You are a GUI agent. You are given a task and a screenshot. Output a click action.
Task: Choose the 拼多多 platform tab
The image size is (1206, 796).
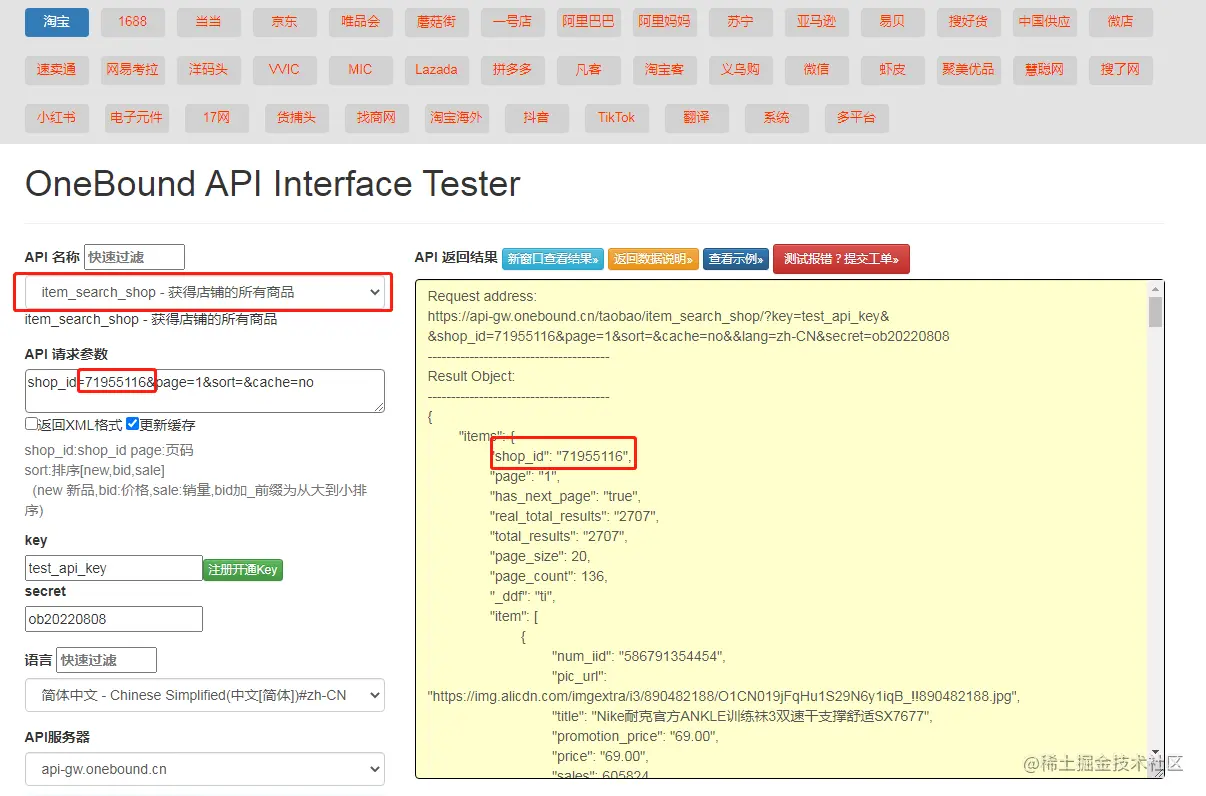click(x=512, y=70)
